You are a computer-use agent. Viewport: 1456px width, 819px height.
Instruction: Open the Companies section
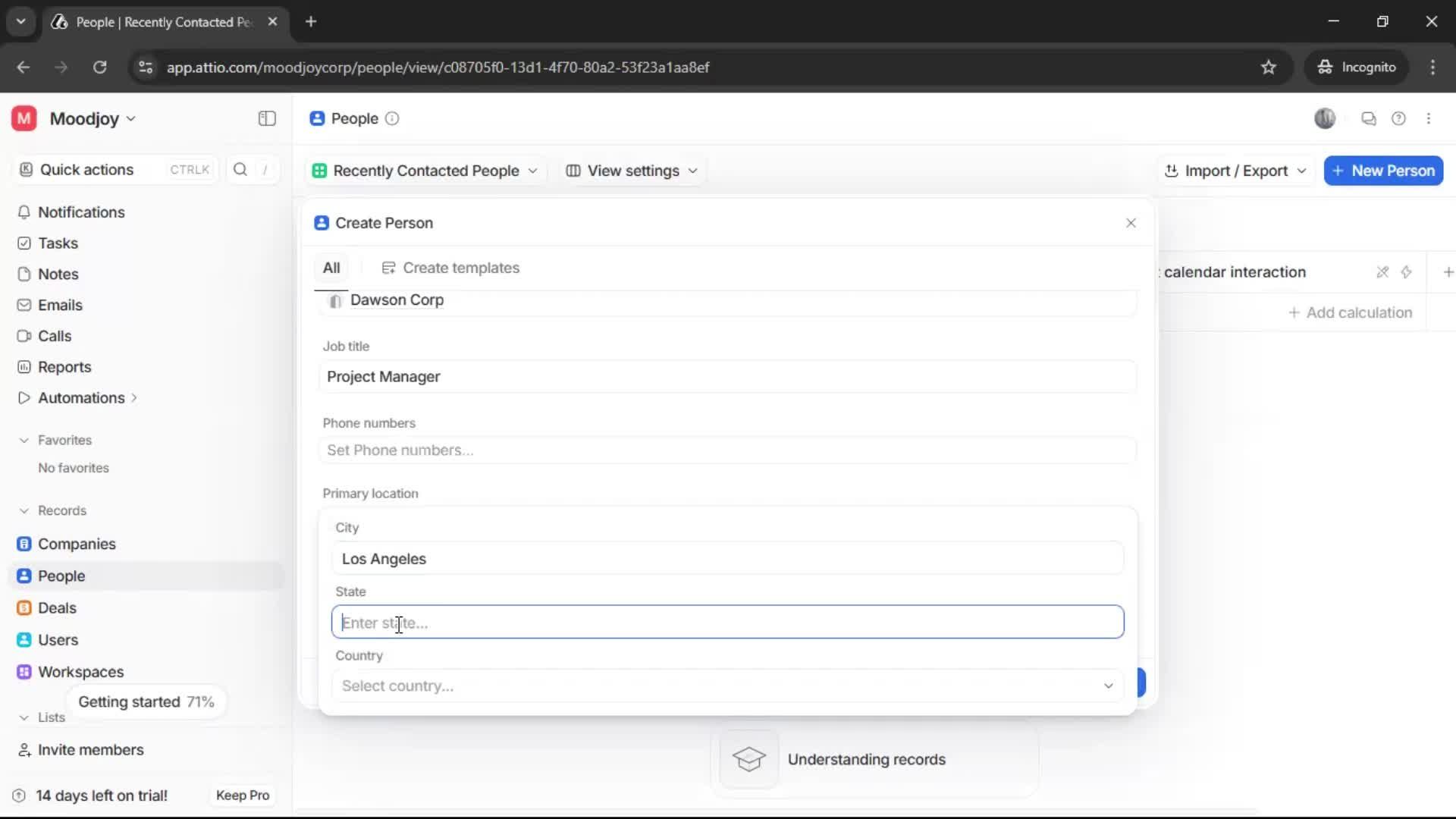tap(75, 544)
